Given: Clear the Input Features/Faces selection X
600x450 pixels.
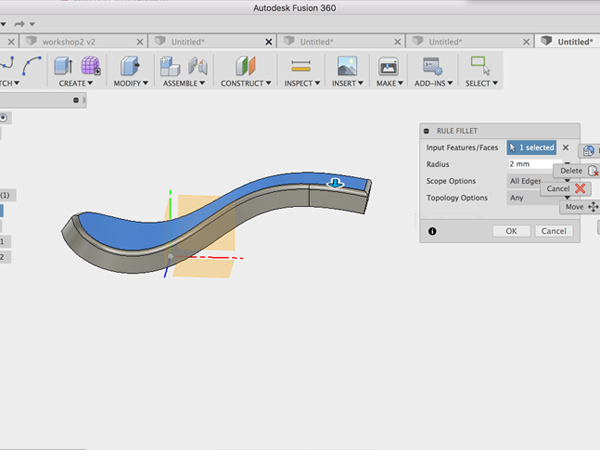Looking at the screenshot, I should 566,147.
